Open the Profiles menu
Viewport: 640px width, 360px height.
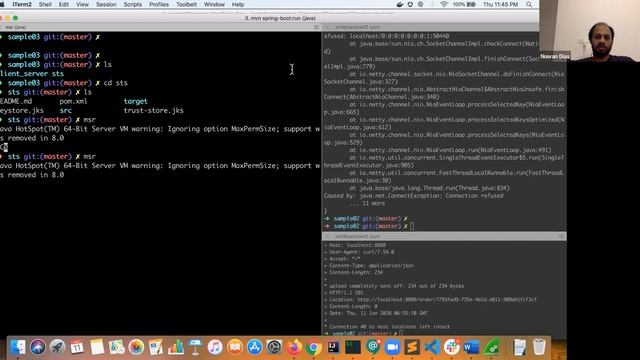click(x=159, y=4)
